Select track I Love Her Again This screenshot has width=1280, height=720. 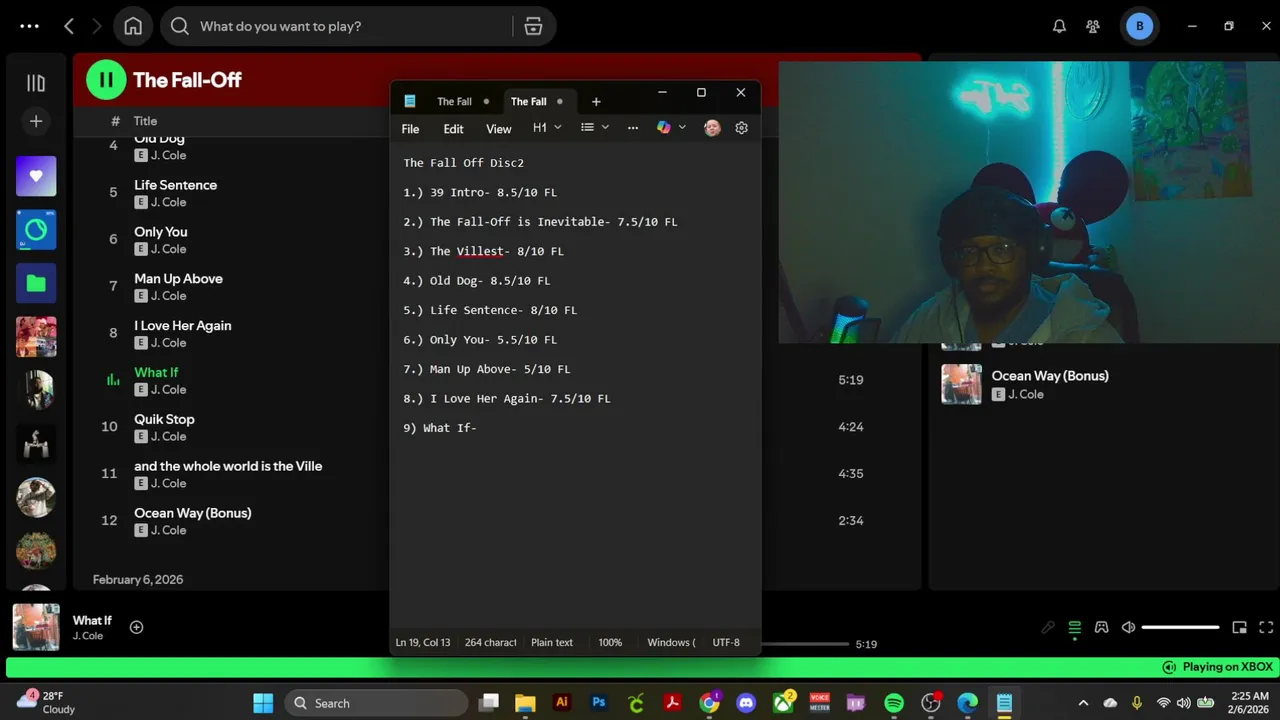click(x=183, y=326)
